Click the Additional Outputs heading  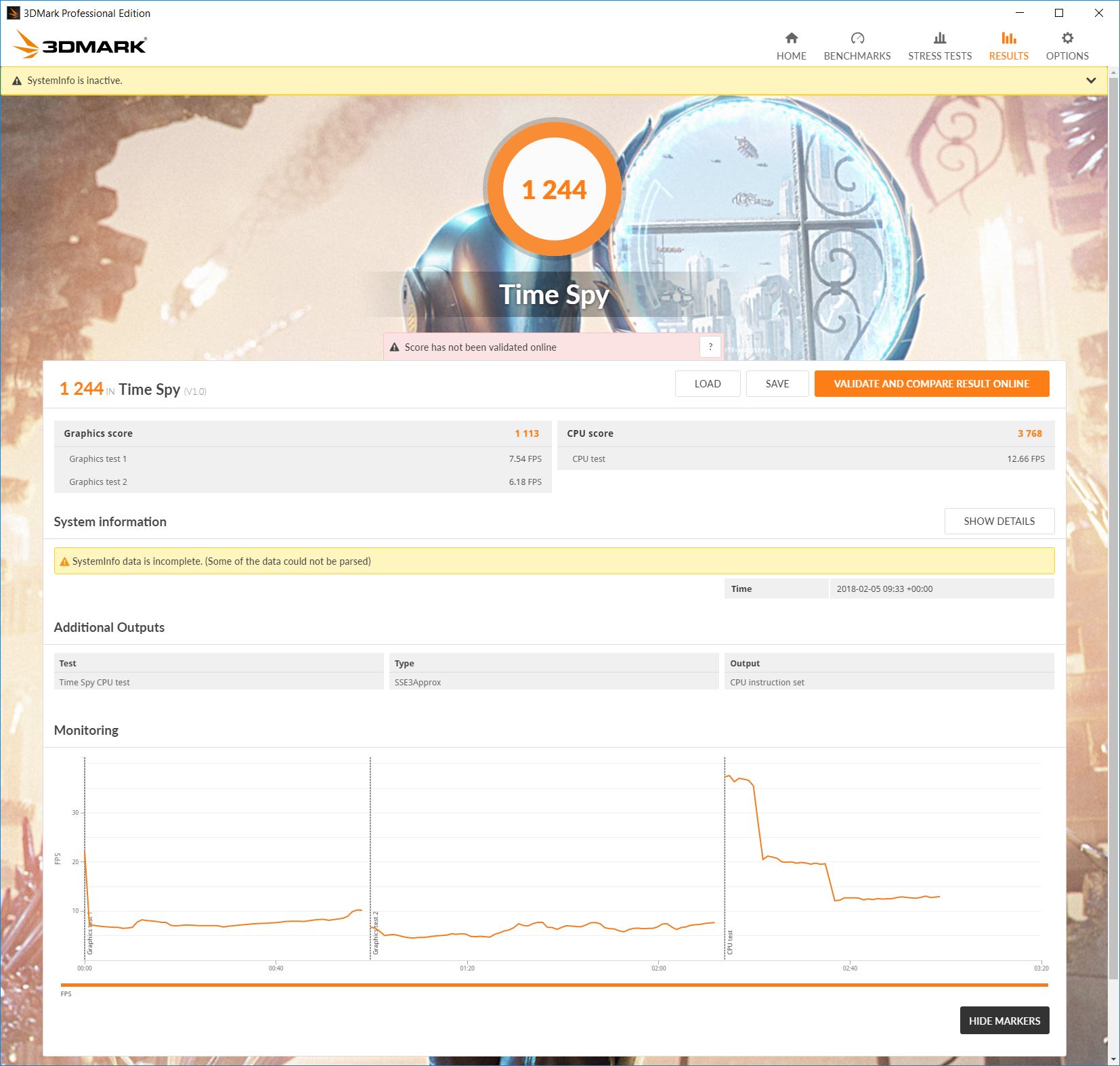109,627
